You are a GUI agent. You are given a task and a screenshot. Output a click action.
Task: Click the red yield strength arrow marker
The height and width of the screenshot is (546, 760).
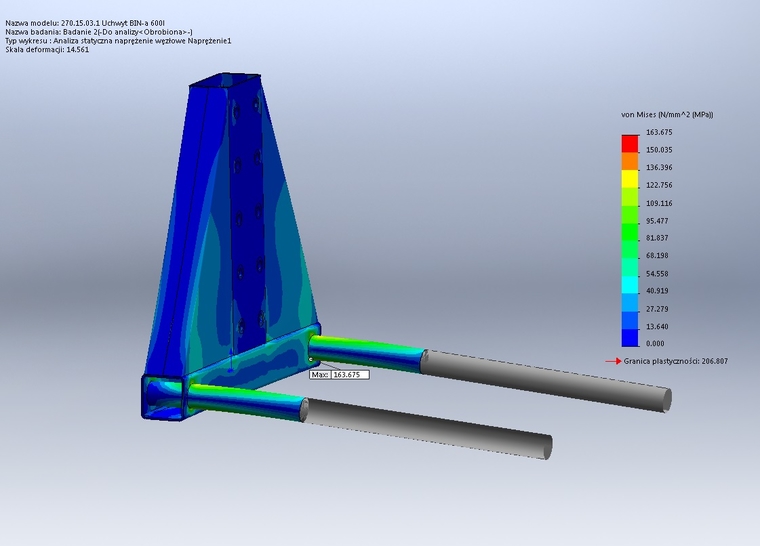(613, 361)
